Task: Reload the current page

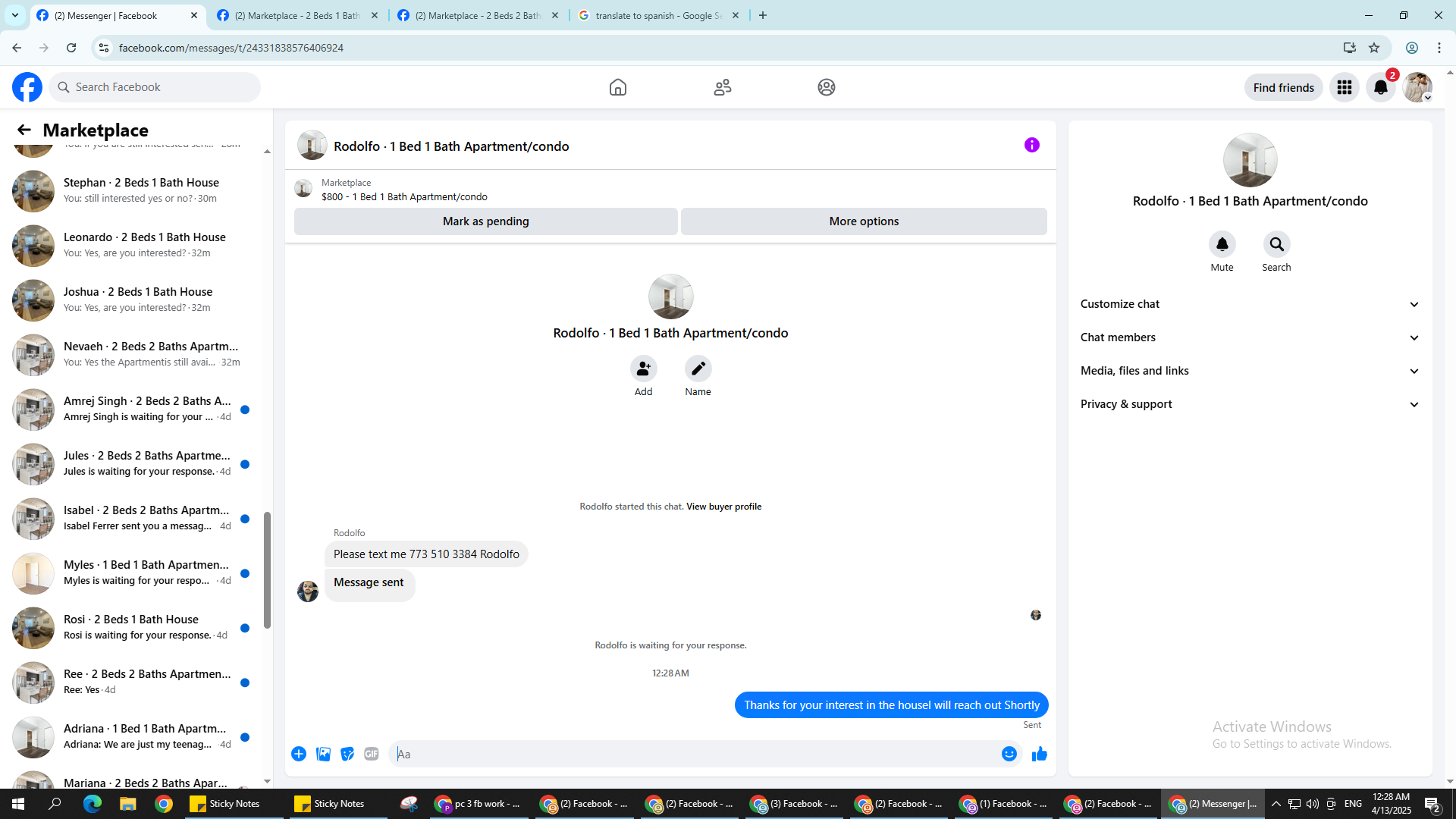Action: pos(71,48)
